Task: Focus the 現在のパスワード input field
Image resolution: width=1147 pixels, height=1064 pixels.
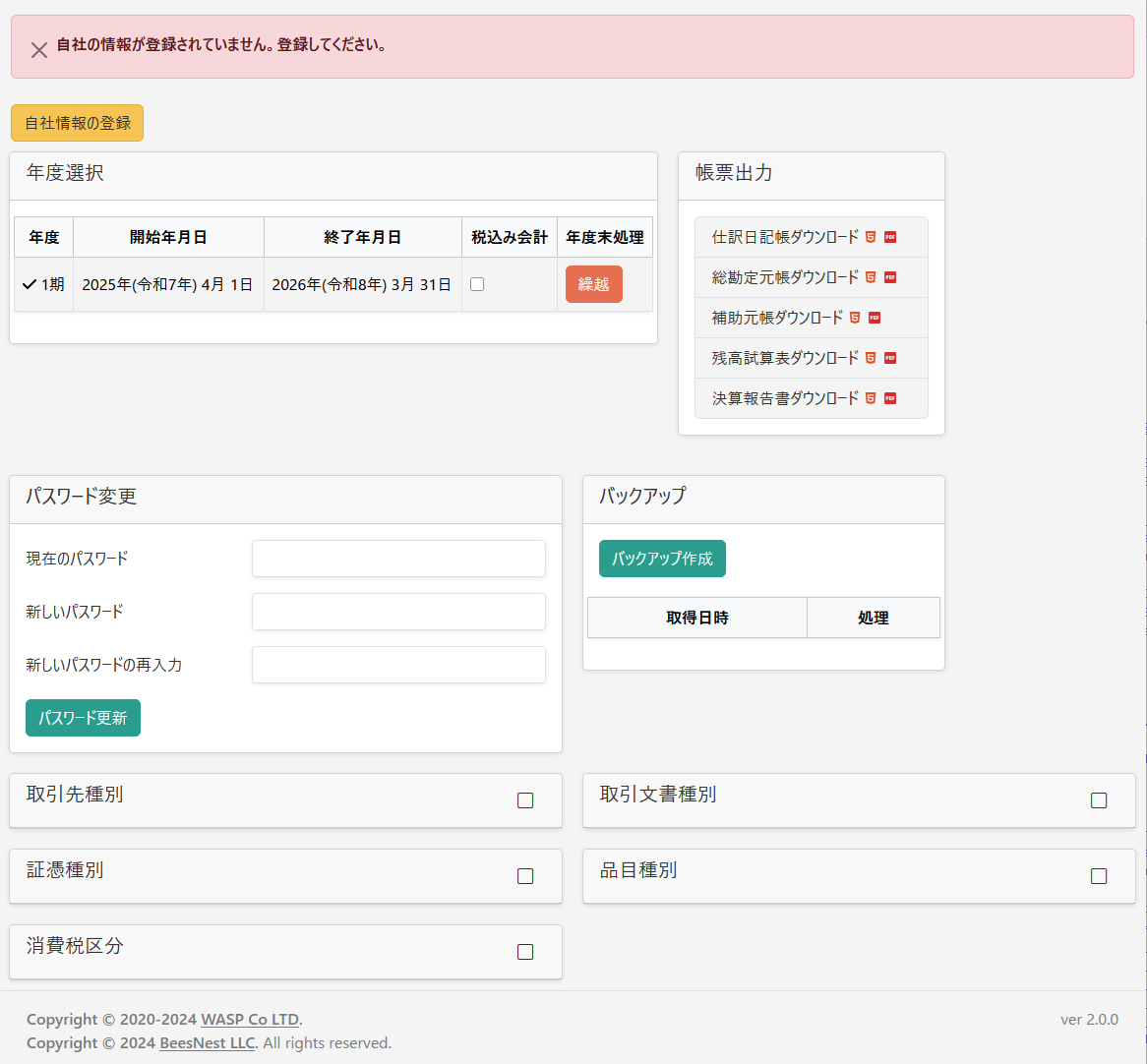Action: tap(398, 559)
